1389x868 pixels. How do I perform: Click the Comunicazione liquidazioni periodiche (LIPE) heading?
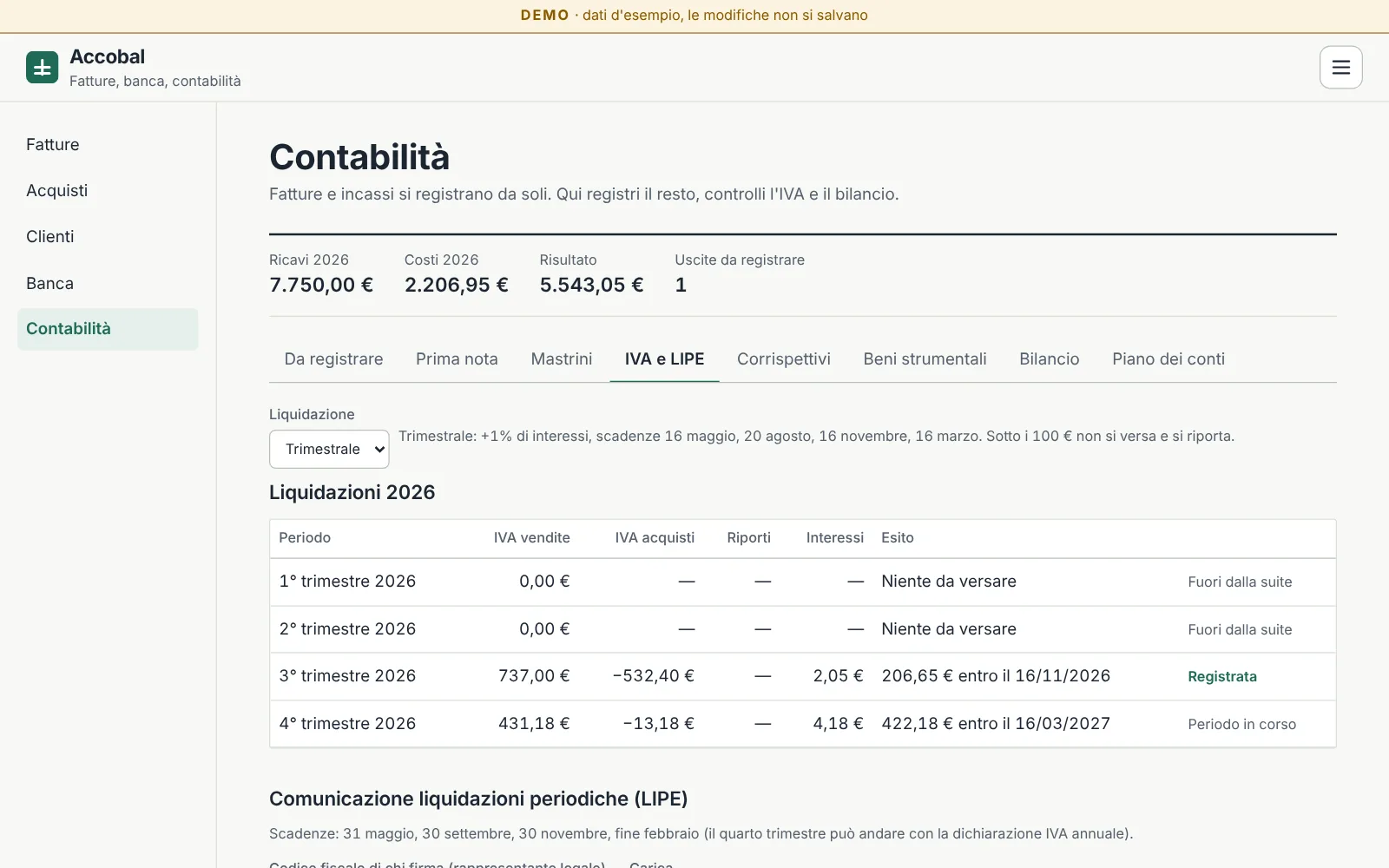pos(478,799)
